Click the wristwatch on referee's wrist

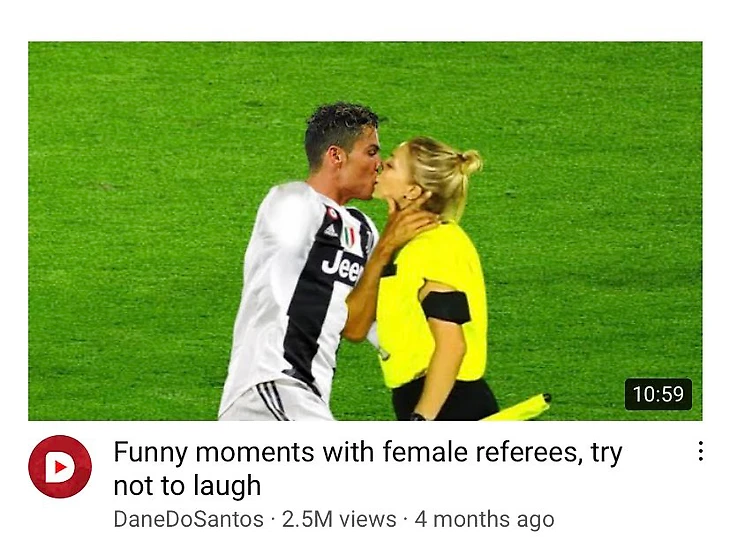pos(418,416)
